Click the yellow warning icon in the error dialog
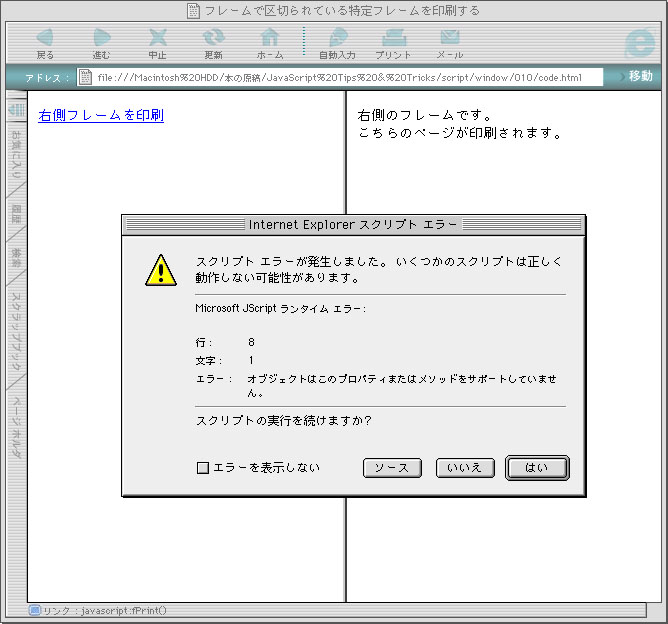The height and width of the screenshot is (624, 668). click(x=161, y=270)
